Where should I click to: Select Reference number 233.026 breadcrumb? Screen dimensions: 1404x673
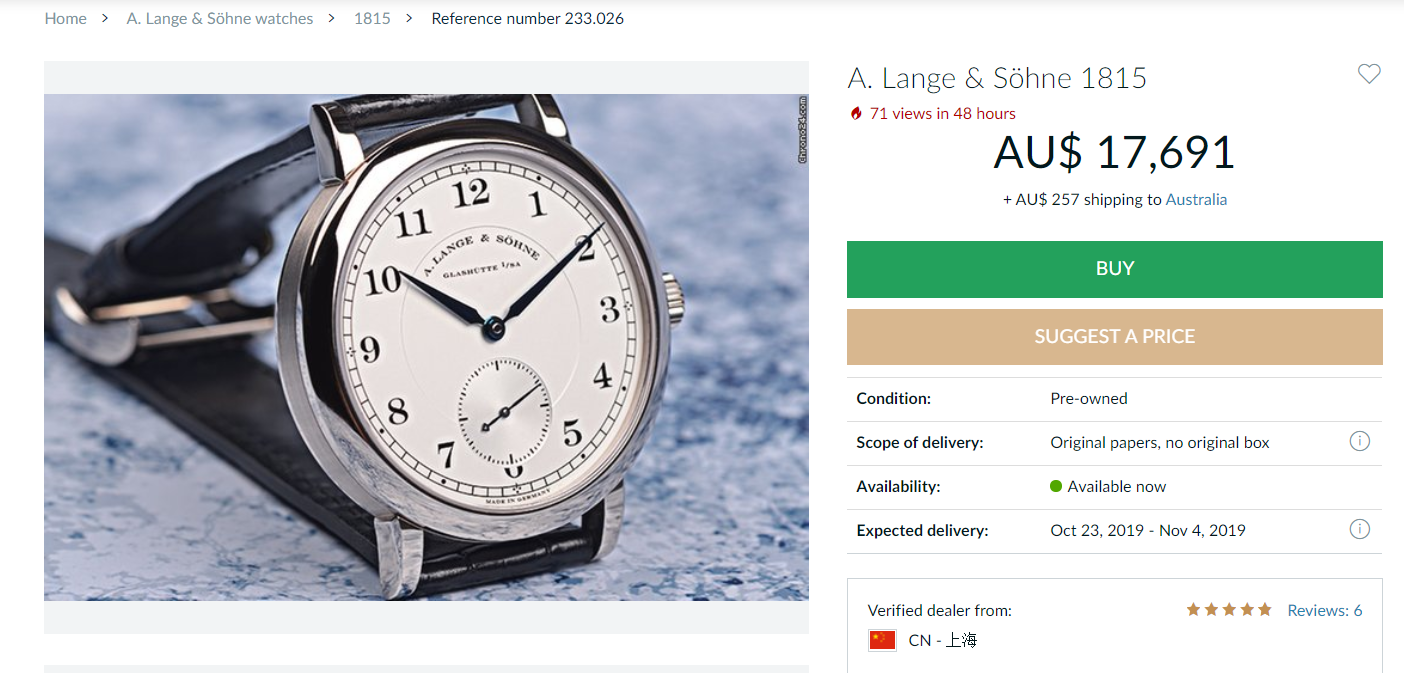(527, 18)
